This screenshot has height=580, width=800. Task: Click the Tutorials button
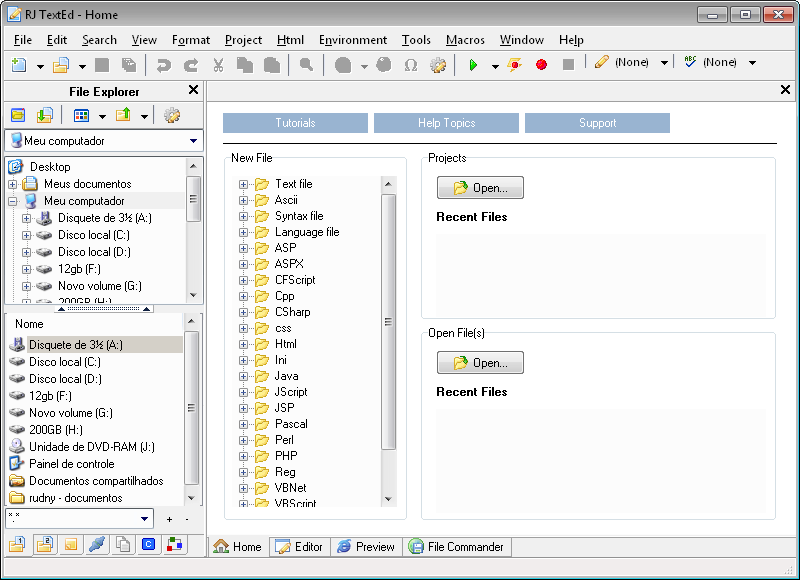point(295,123)
